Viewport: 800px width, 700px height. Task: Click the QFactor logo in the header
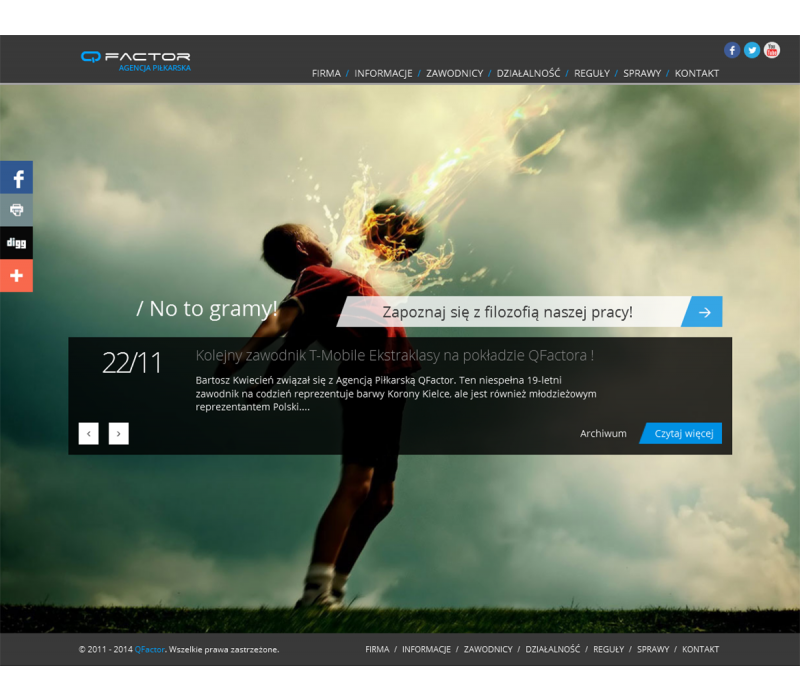pos(136,60)
